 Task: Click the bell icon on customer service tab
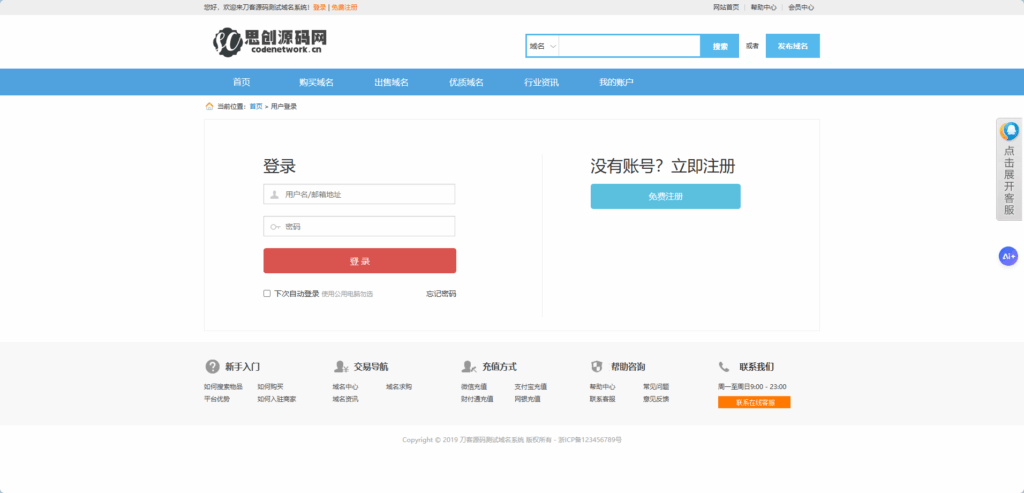pos(1010,131)
